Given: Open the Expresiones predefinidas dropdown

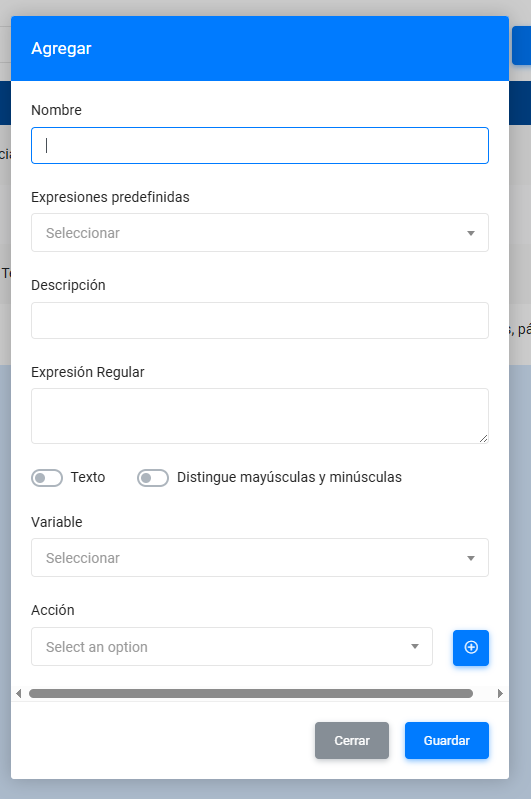Looking at the screenshot, I should coord(260,233).
